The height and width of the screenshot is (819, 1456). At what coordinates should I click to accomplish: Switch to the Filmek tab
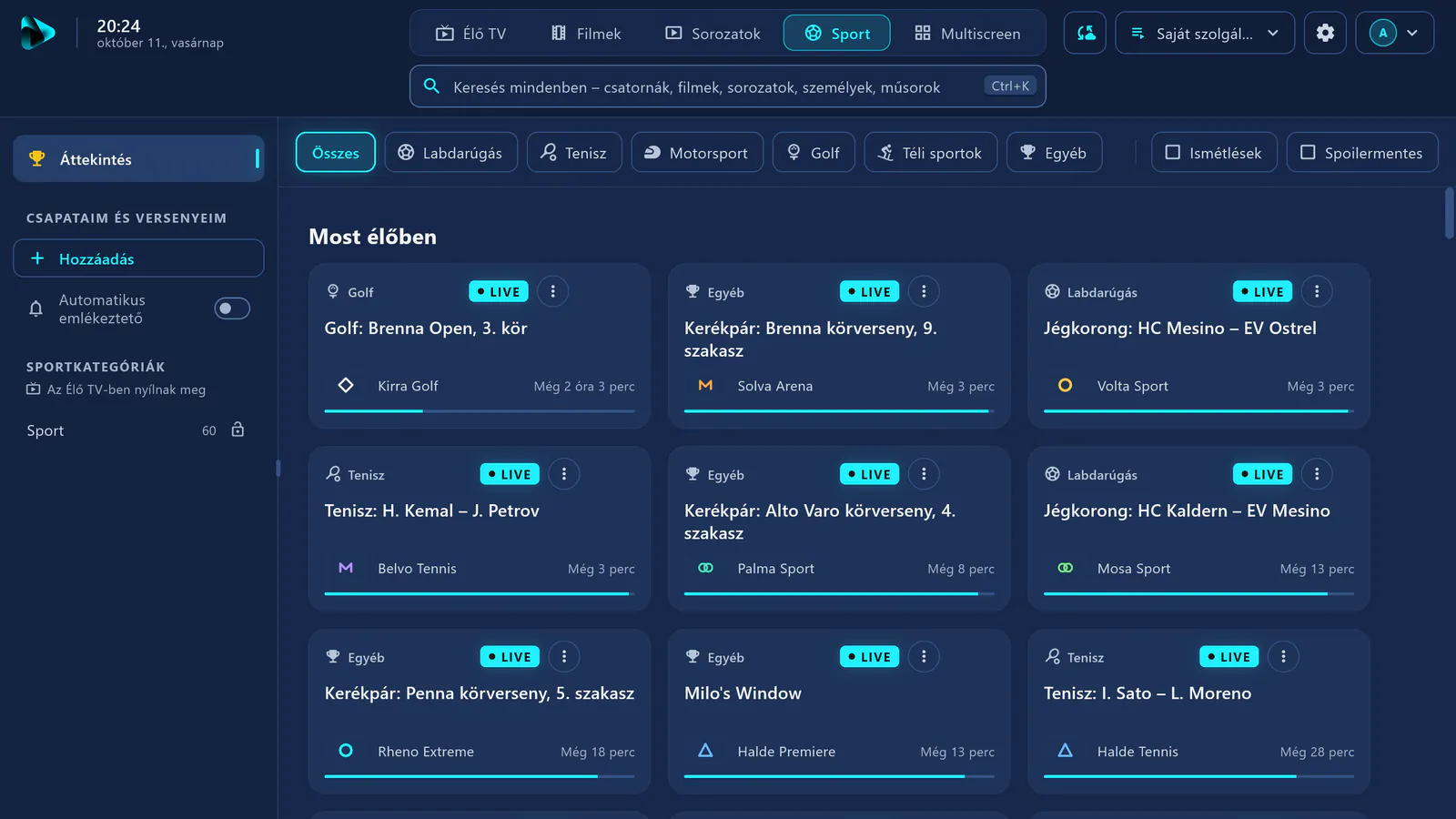tap(586, 33)
